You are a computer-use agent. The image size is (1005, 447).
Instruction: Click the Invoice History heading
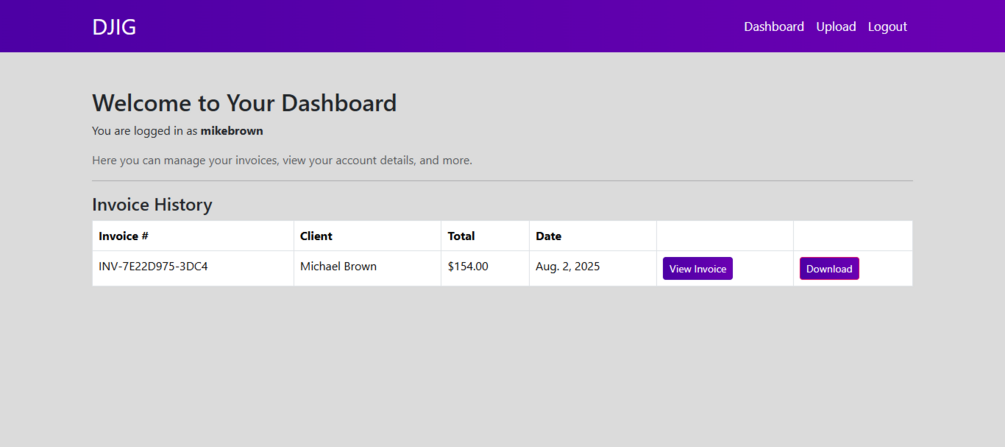152,205
